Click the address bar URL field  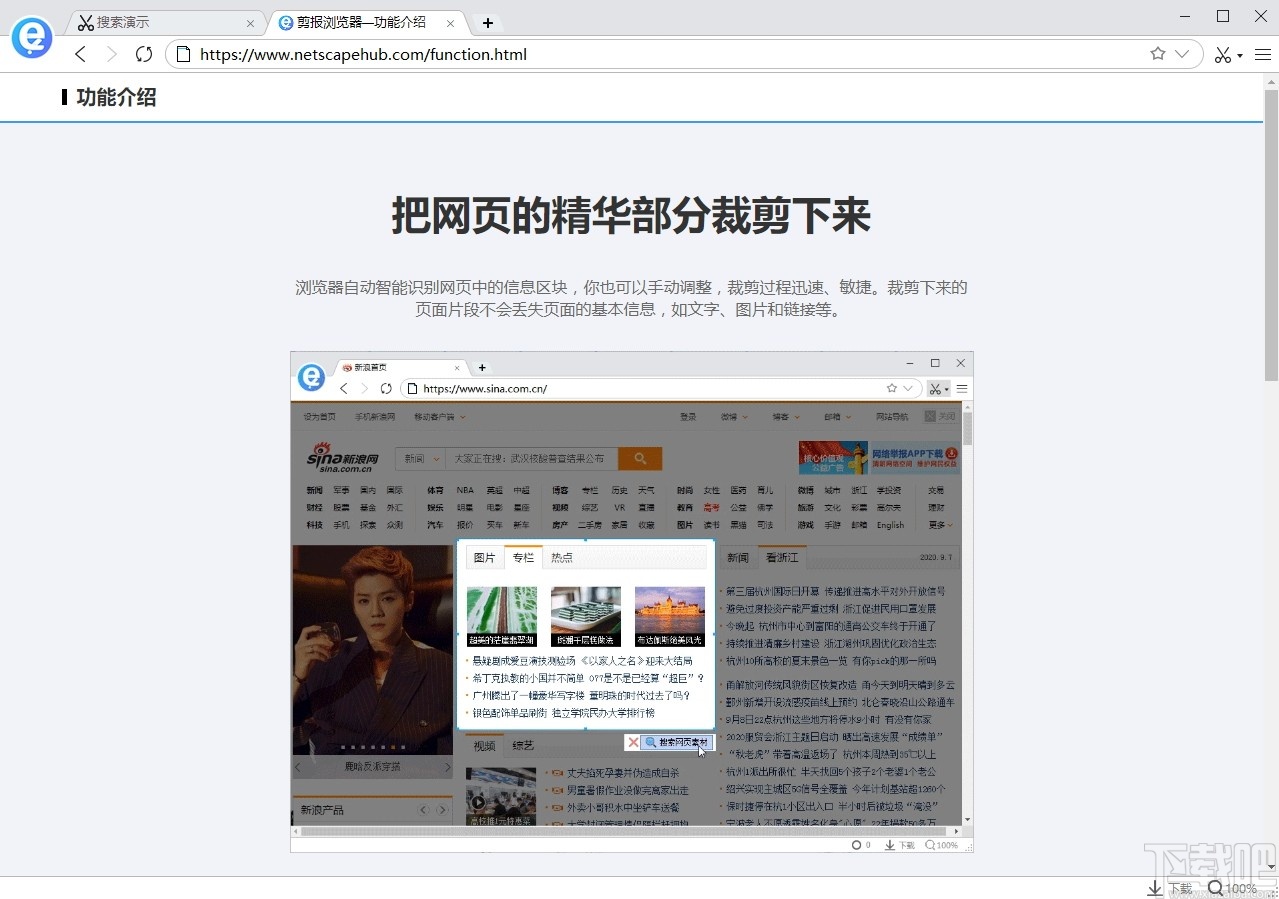point(400,55)
